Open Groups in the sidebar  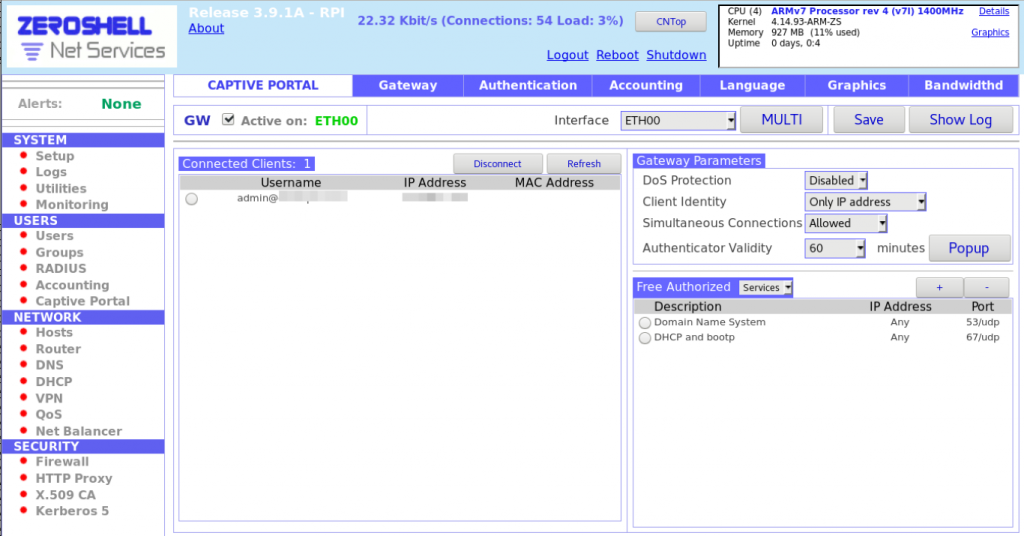pos(59,252)
